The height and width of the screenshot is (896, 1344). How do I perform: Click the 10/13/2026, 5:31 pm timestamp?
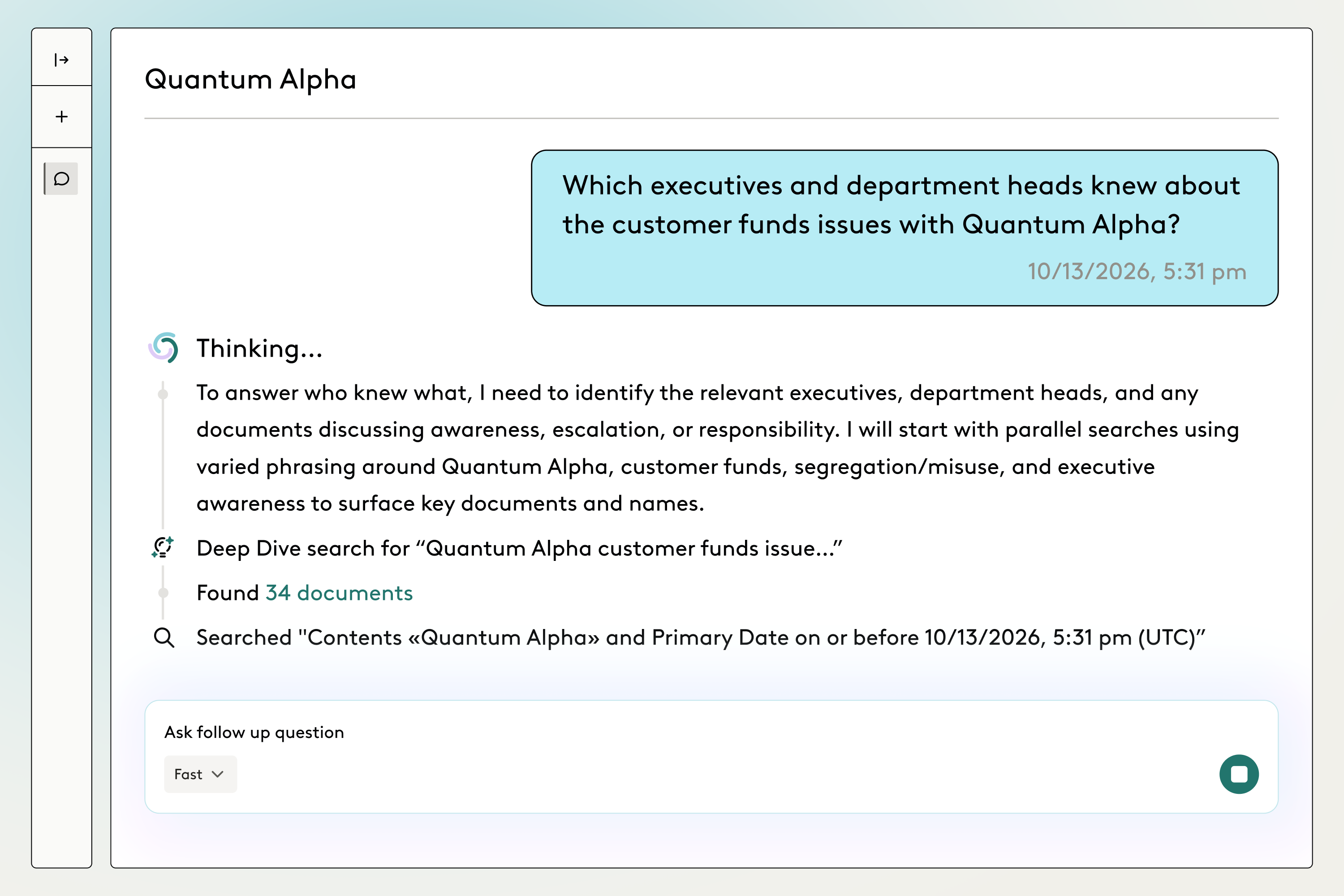[x=1137, y=272]
